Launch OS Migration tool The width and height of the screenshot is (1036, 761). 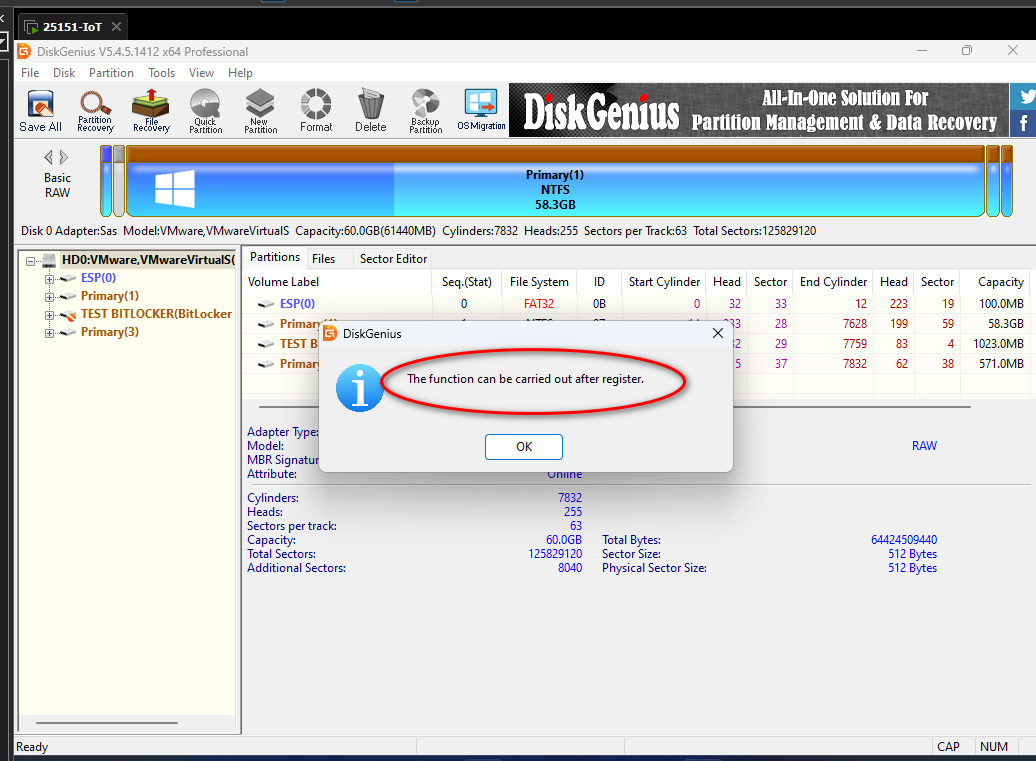pyautogui.click(x=481, y=111)
